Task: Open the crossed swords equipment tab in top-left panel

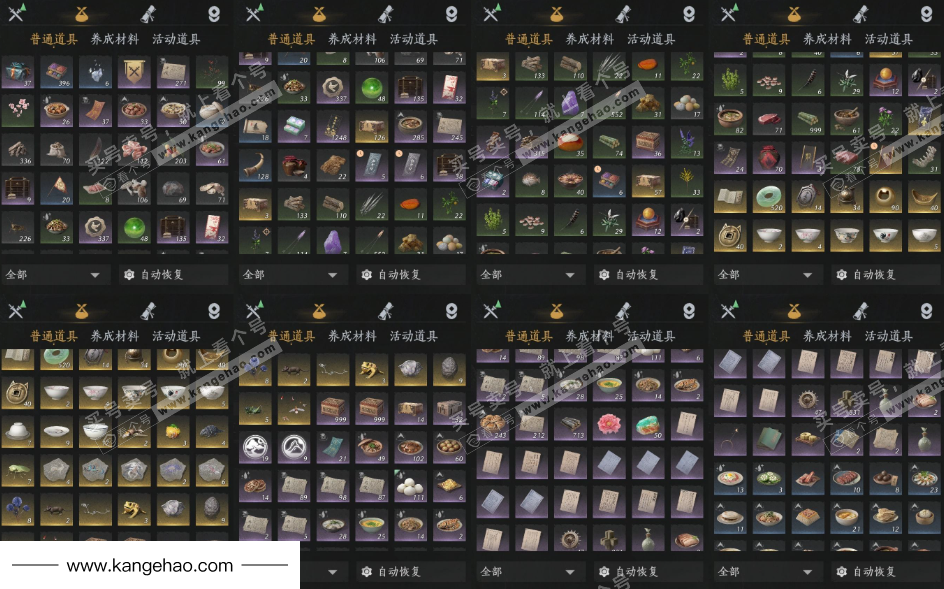Action: tap(16, 12)
